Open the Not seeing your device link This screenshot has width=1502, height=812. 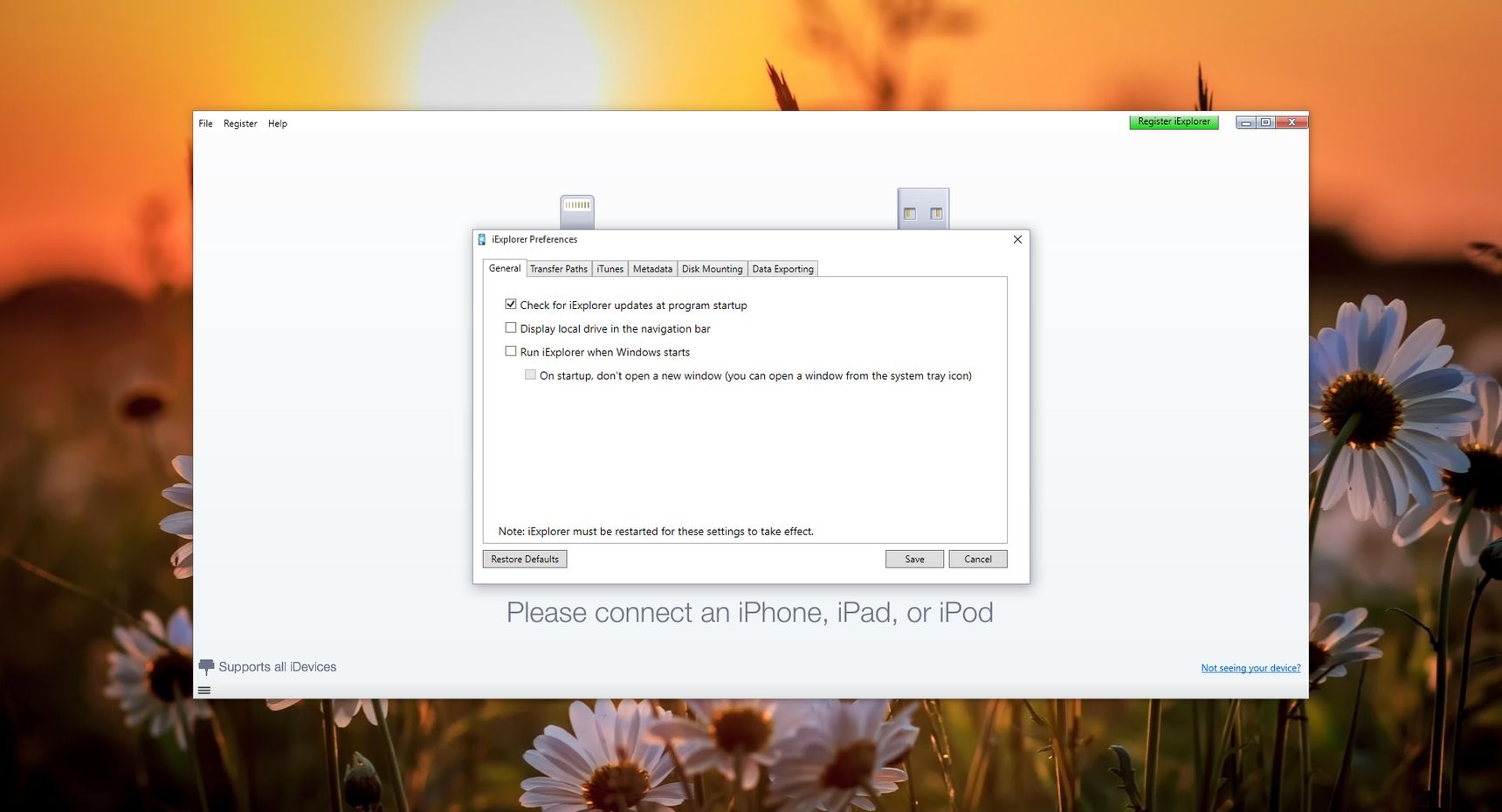pyautogui.click(x=1251, y=668)
